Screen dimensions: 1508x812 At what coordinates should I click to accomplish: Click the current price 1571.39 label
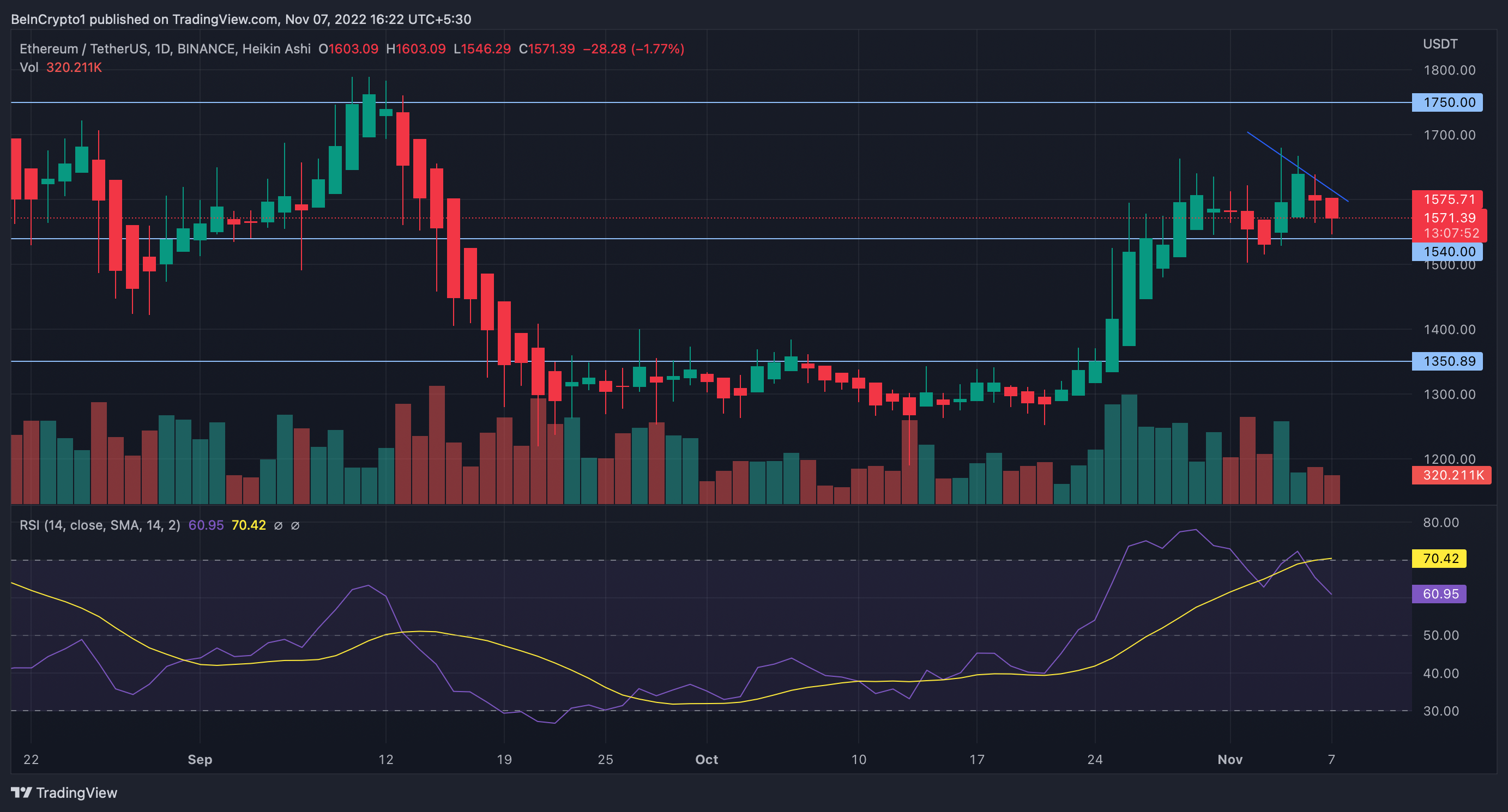1448,217
